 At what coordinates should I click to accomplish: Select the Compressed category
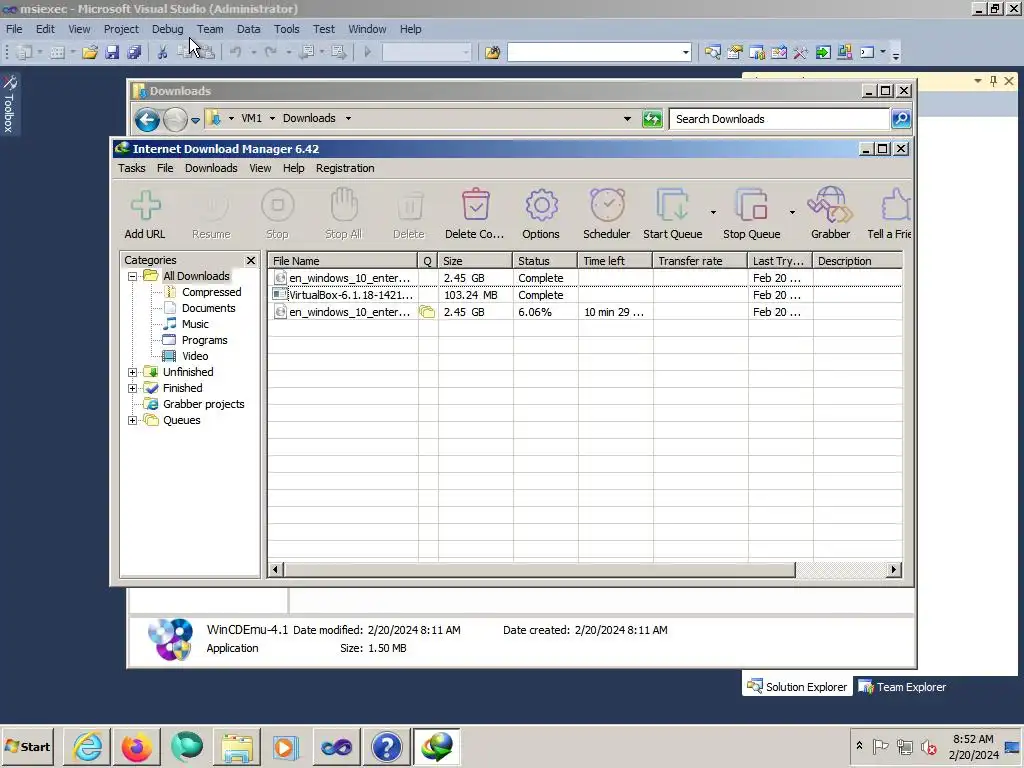(212, 292)
